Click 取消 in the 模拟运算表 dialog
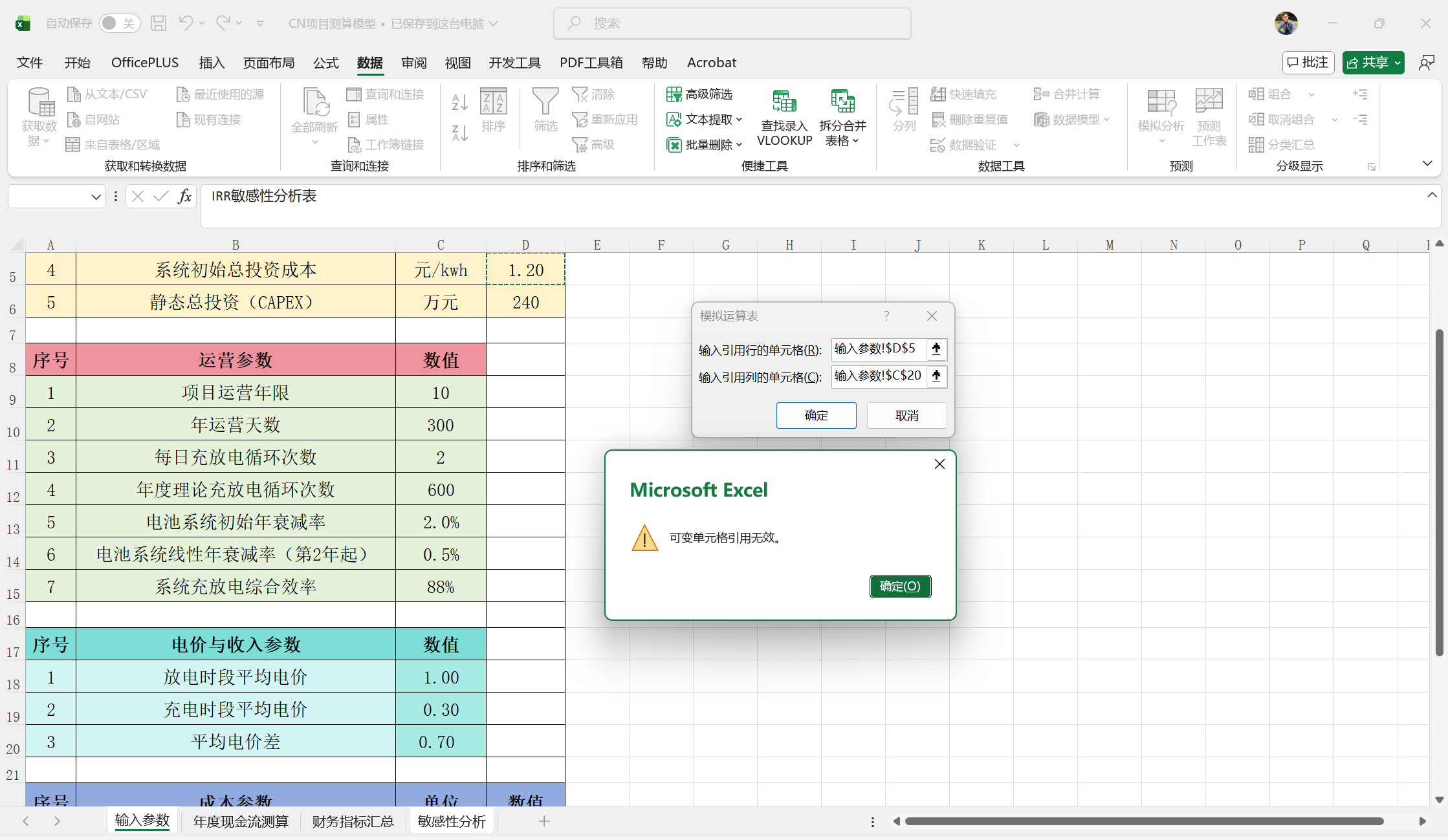 click(906, 415)
